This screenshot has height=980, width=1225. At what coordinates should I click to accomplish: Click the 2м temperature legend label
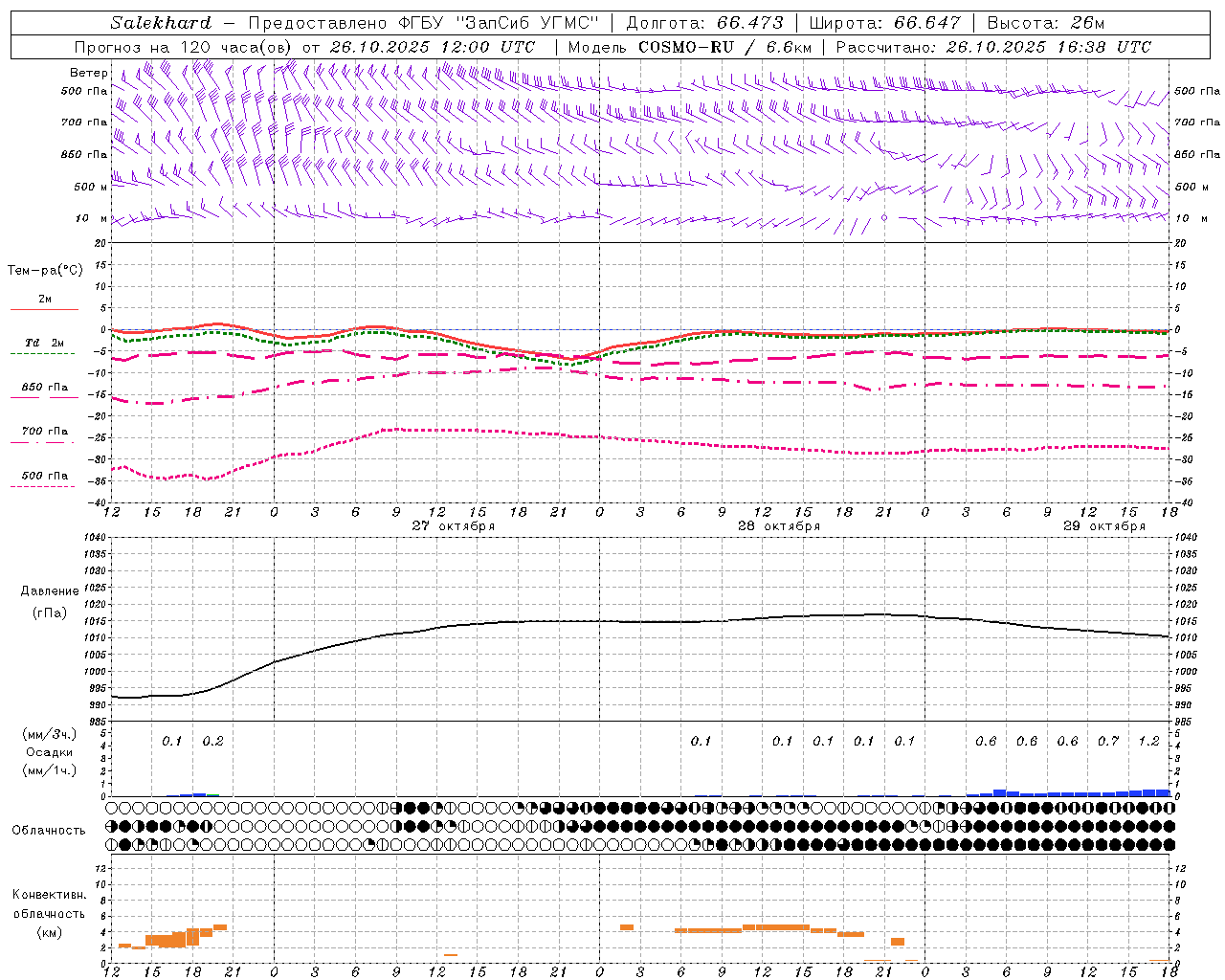[x=44, y=299]
